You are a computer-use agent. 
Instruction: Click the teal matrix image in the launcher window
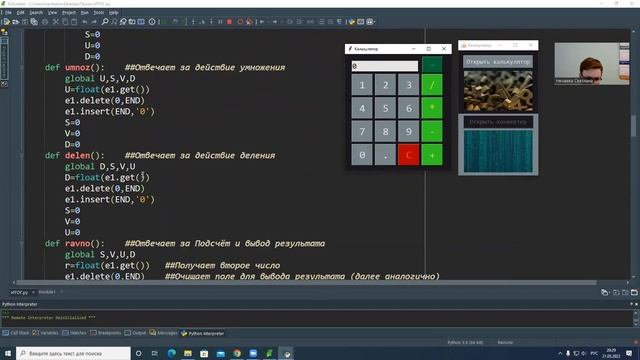(x=498, y=151)
